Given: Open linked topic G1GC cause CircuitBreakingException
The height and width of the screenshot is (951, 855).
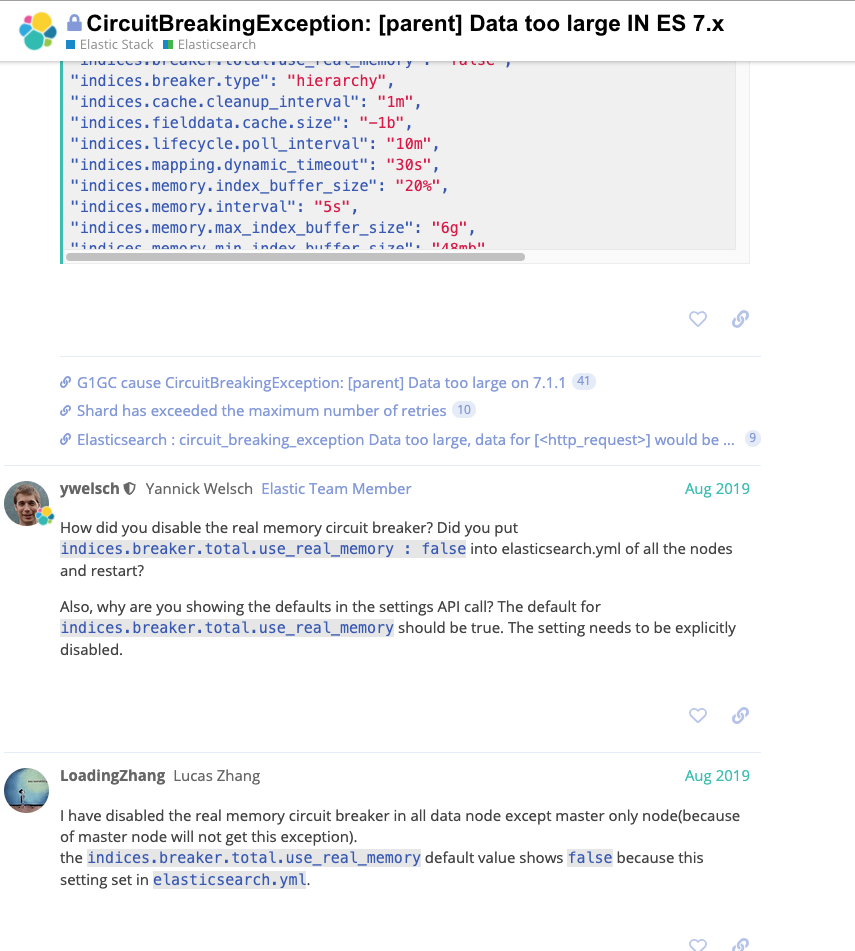Looking at the screenshot, I should click(321, 383).
